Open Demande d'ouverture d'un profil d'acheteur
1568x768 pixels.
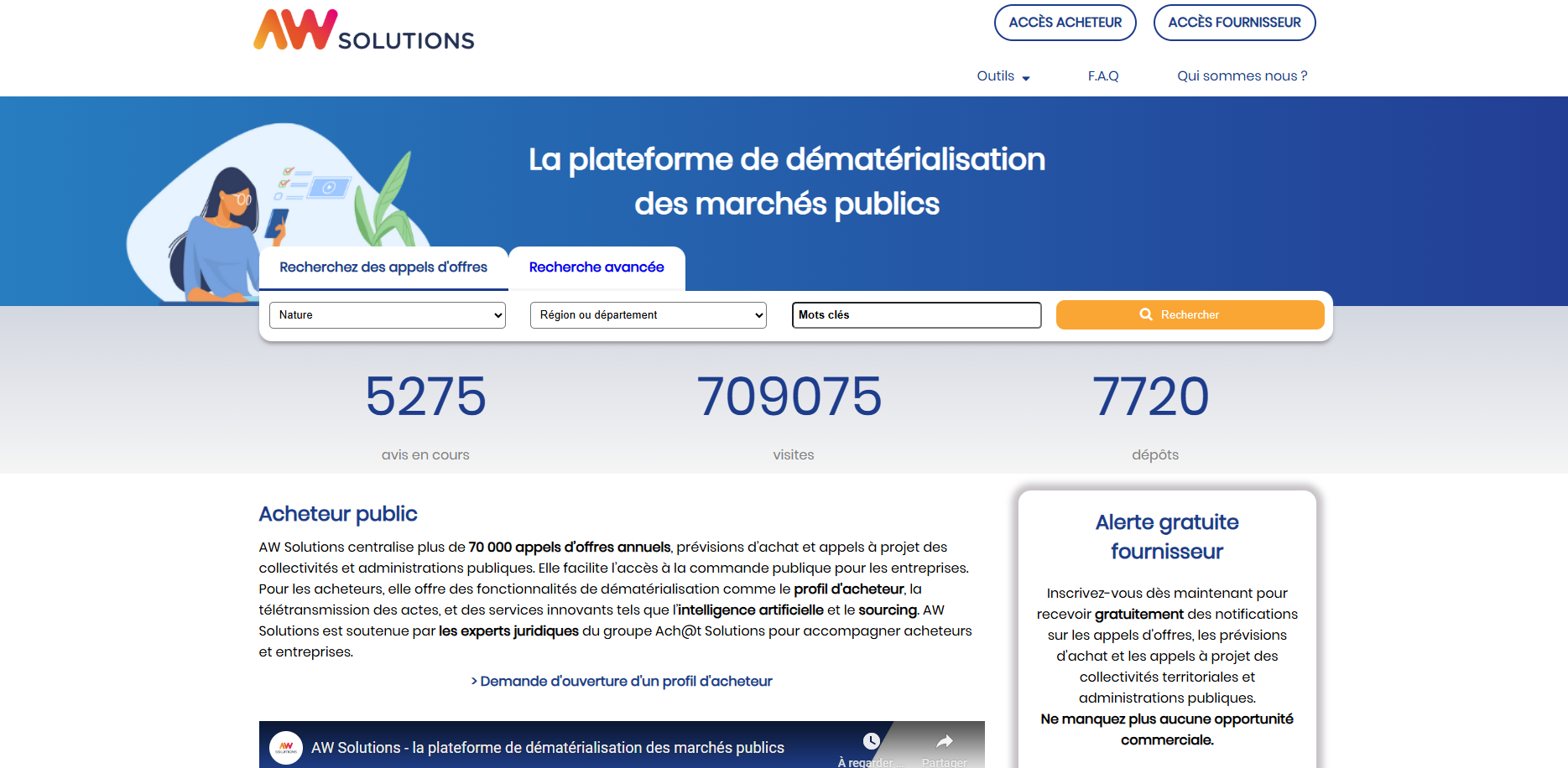[621, 681]
